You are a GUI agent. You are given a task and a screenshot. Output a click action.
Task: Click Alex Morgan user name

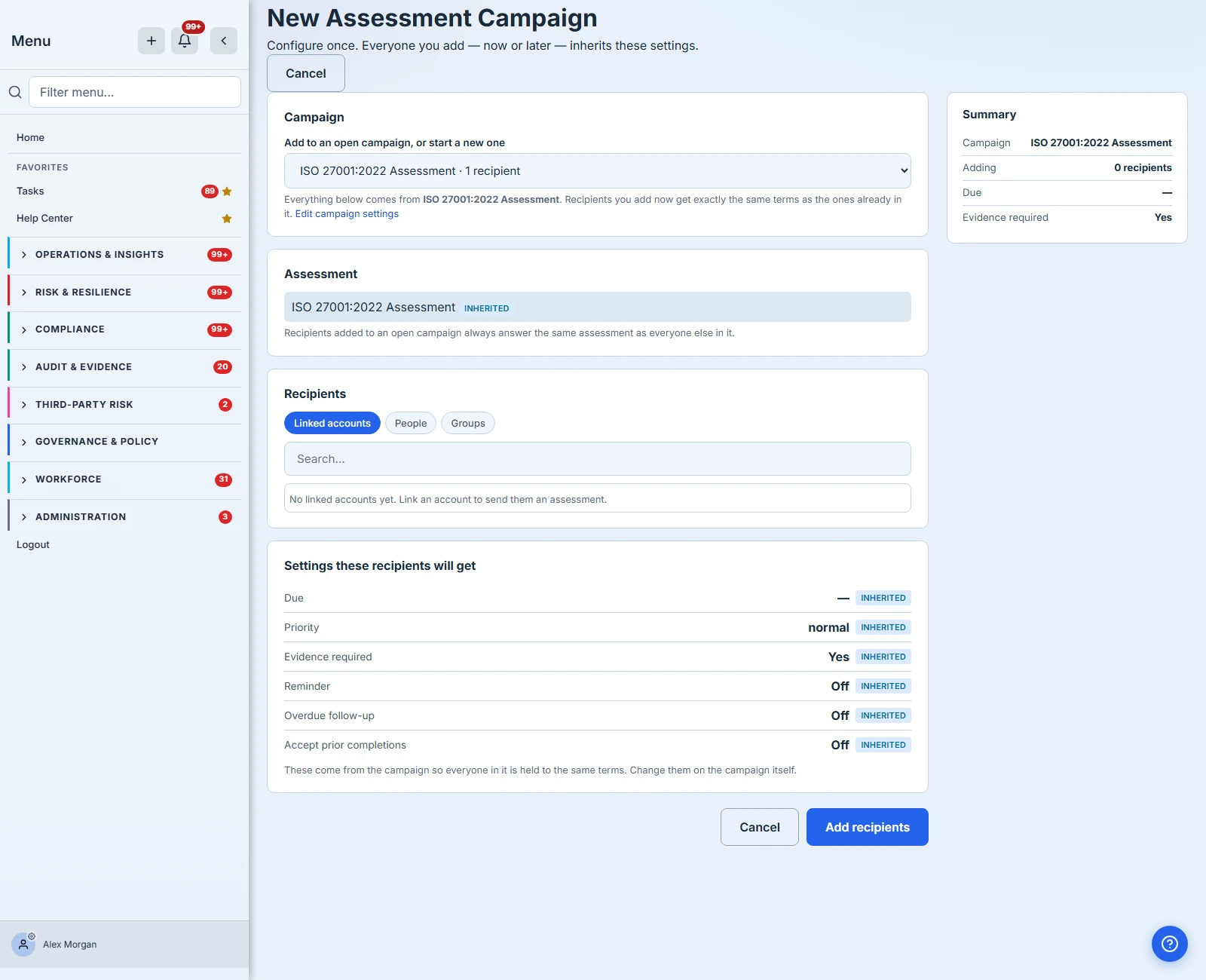[69, 945]
